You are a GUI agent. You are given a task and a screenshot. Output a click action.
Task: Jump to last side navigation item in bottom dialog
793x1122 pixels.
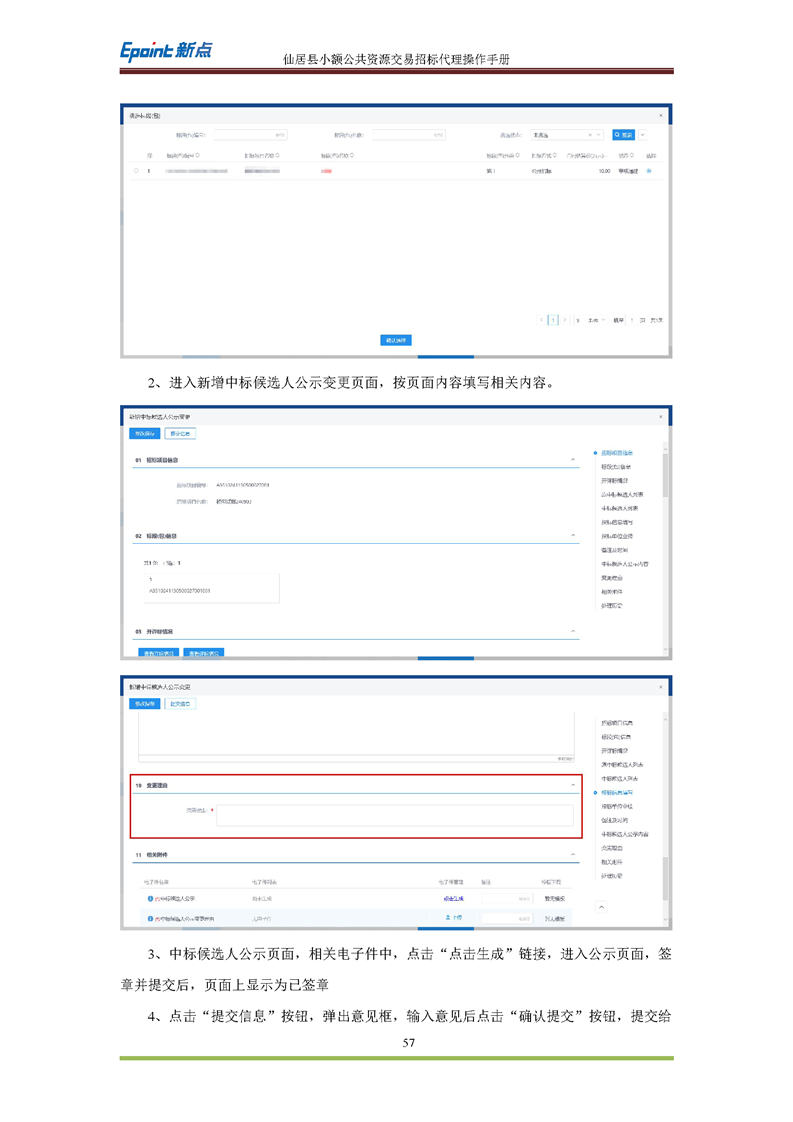click(x=611, y=876)
